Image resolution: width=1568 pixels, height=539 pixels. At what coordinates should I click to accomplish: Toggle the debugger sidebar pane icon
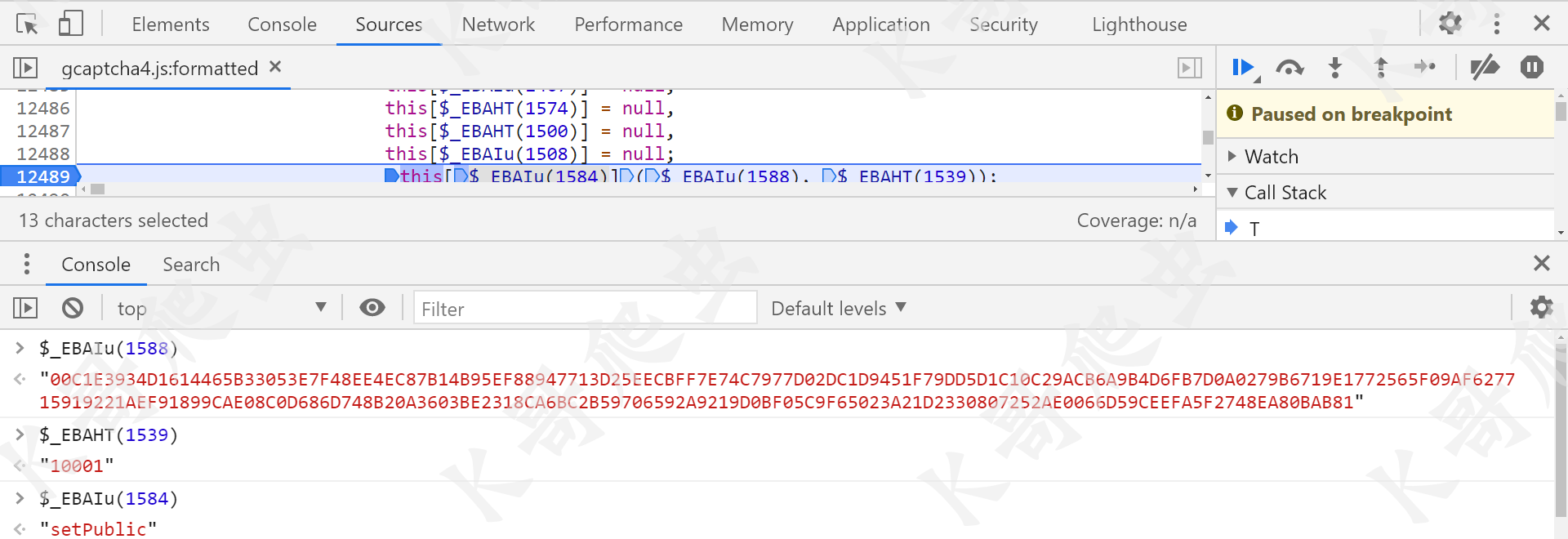pyautogui.click(x=1189, y=68)
